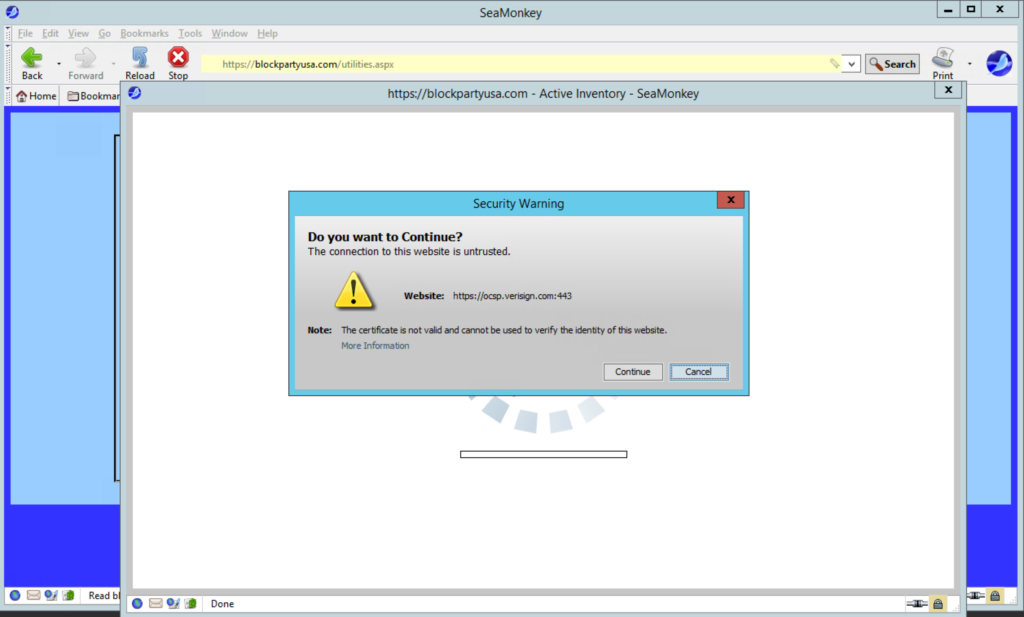Click the bookmark tag icon in URL bar
Viewport: 1024px width, 617px height.
pos(834,63)
